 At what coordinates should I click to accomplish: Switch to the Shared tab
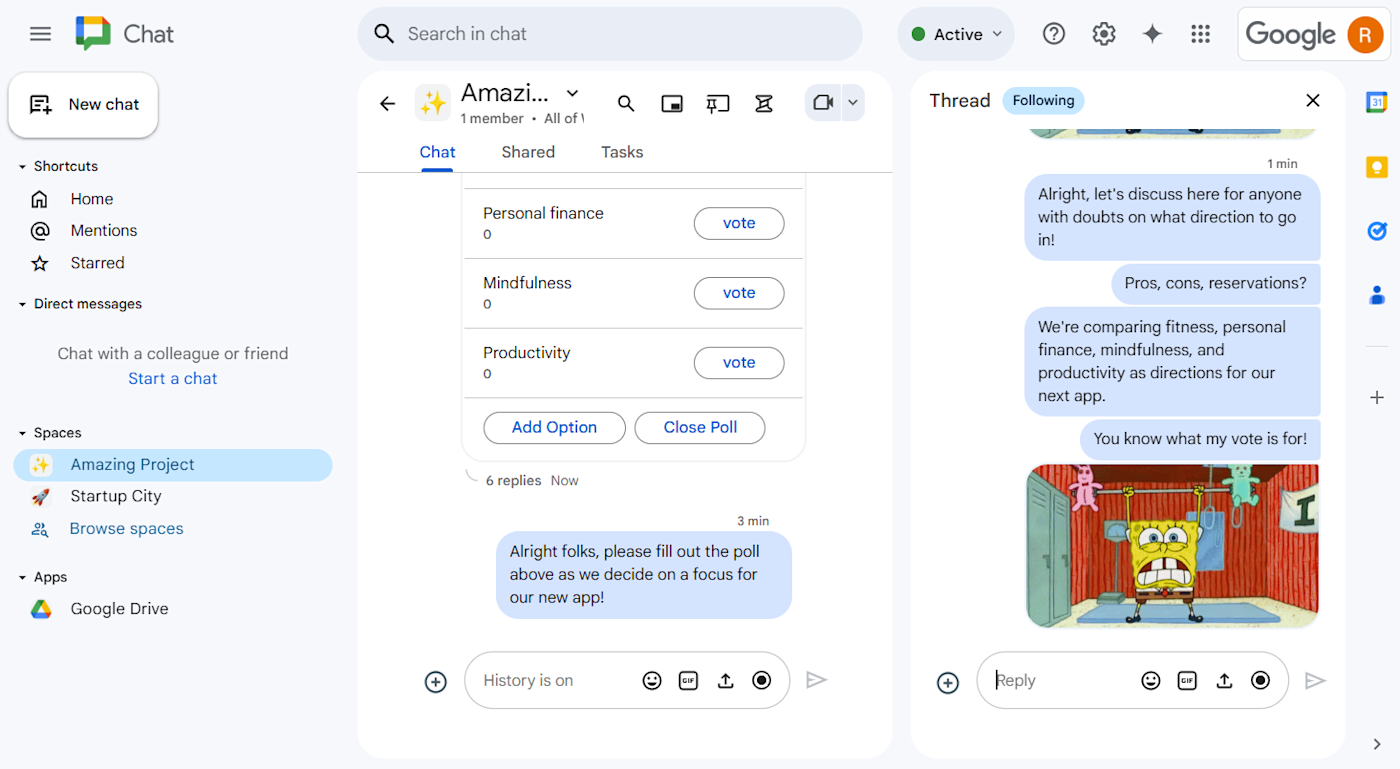pyautogui.click(x=528, y=152)
